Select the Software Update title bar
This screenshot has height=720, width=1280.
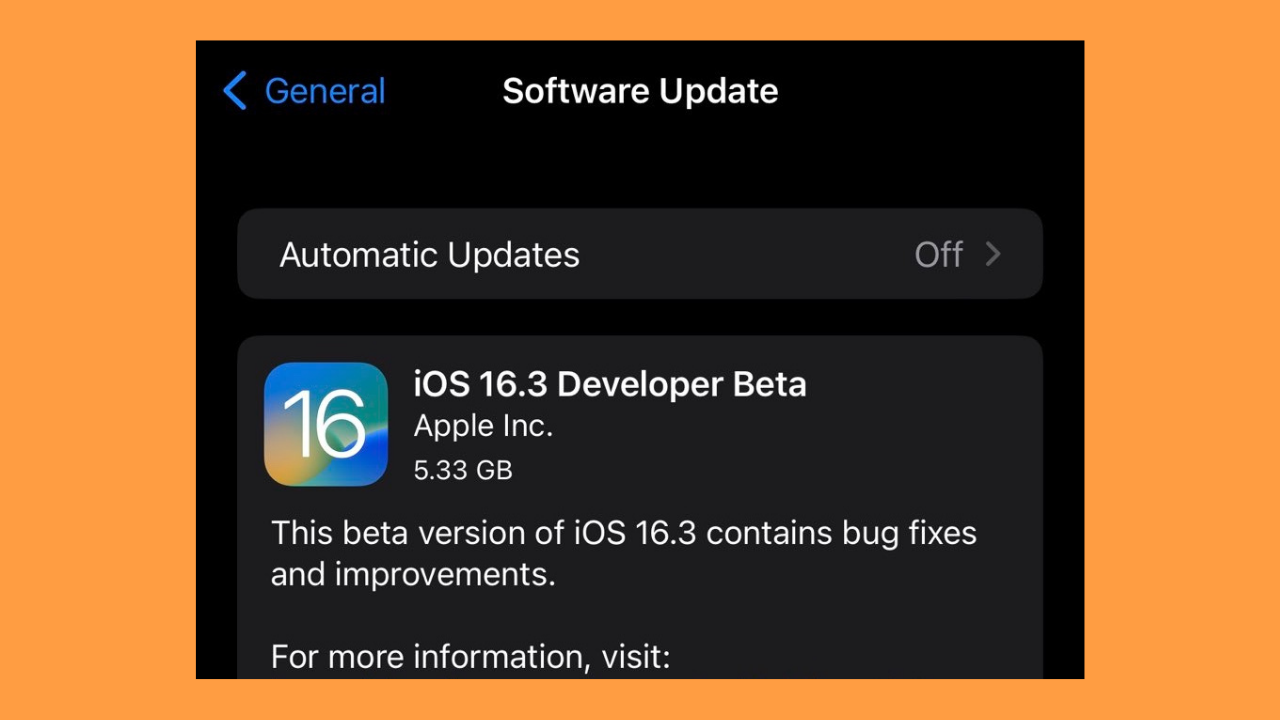pos(640,91)
